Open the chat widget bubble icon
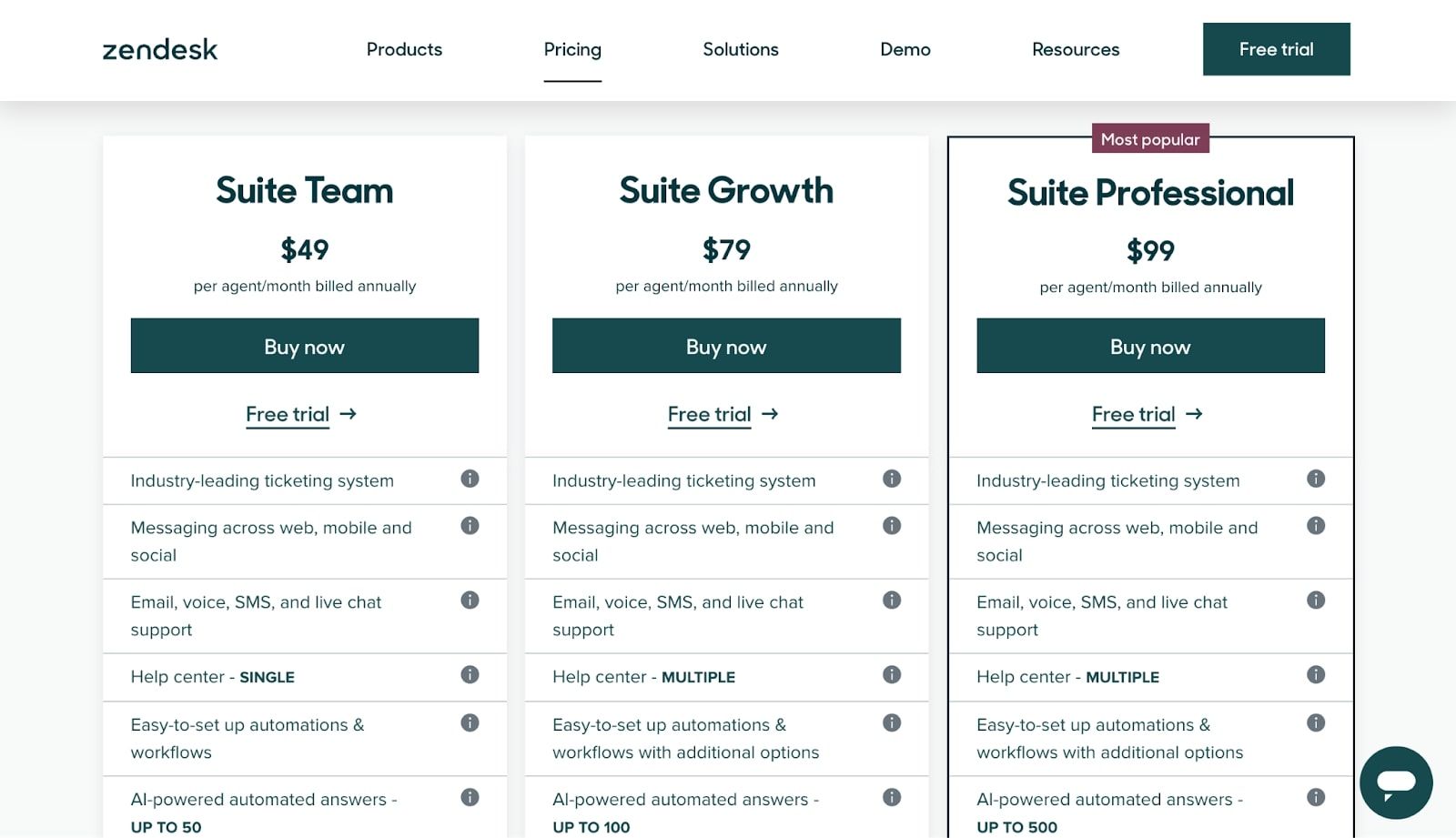The width and height of the screenshot is (1456, 838). coord(1395,782)
